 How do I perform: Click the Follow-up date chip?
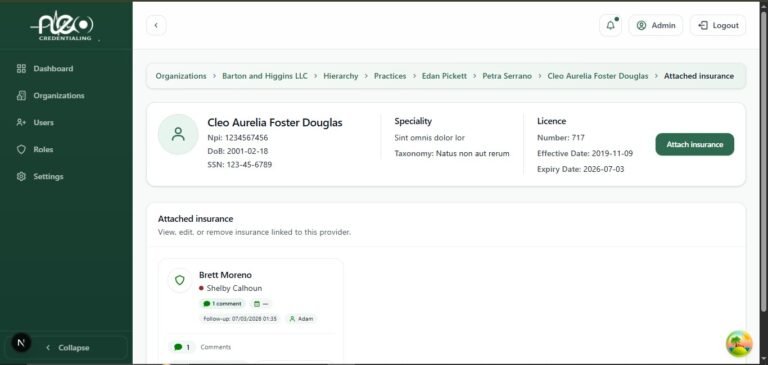pos(240,319)
